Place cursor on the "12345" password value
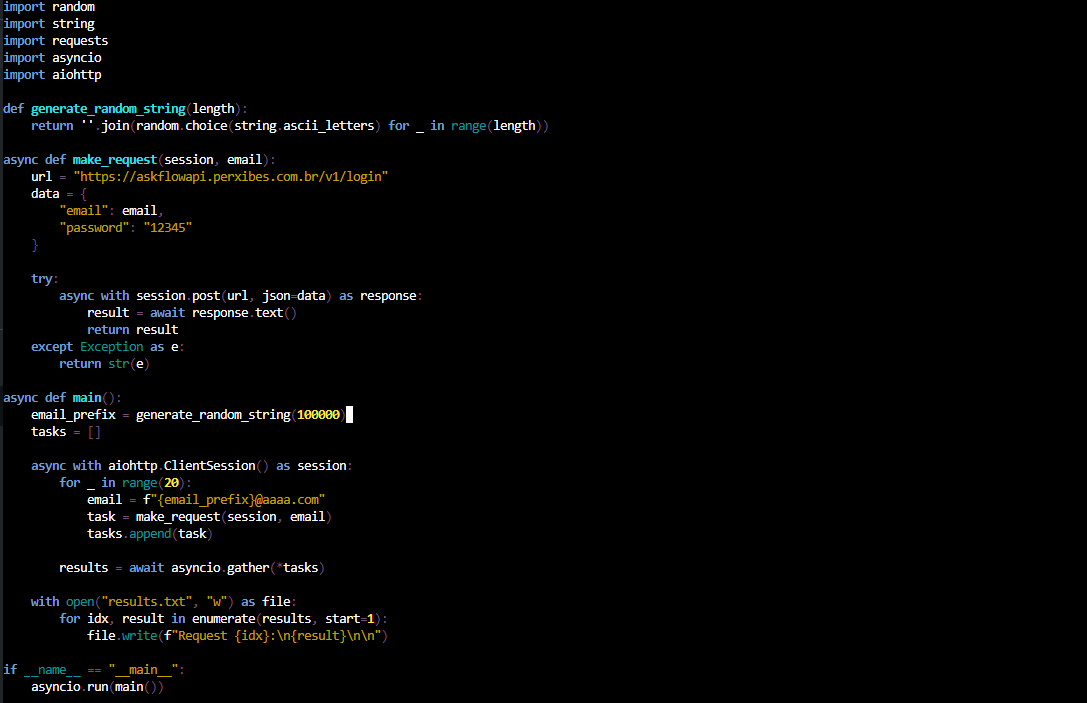The width and height of the screenshot is (1087, 703). click(x=167, y=227)
